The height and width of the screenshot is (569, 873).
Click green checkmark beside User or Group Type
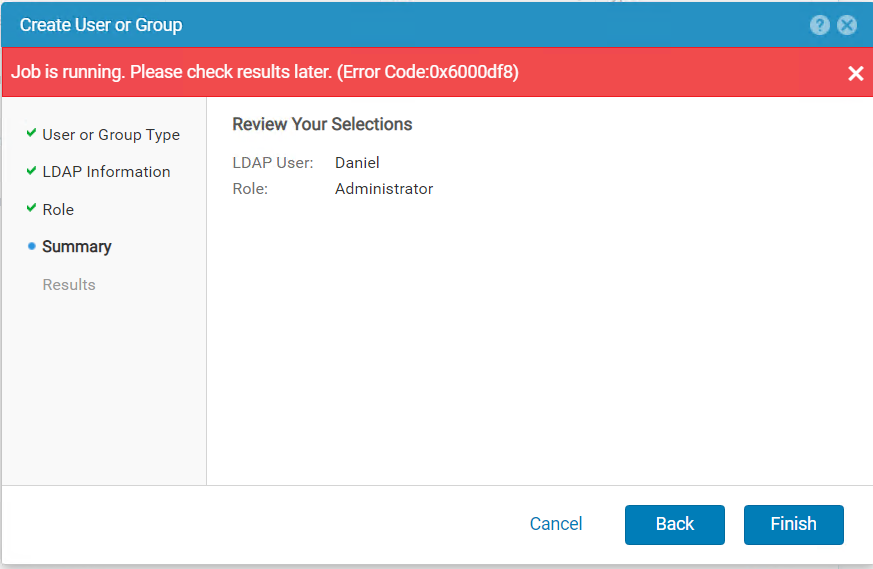(32, 133)
